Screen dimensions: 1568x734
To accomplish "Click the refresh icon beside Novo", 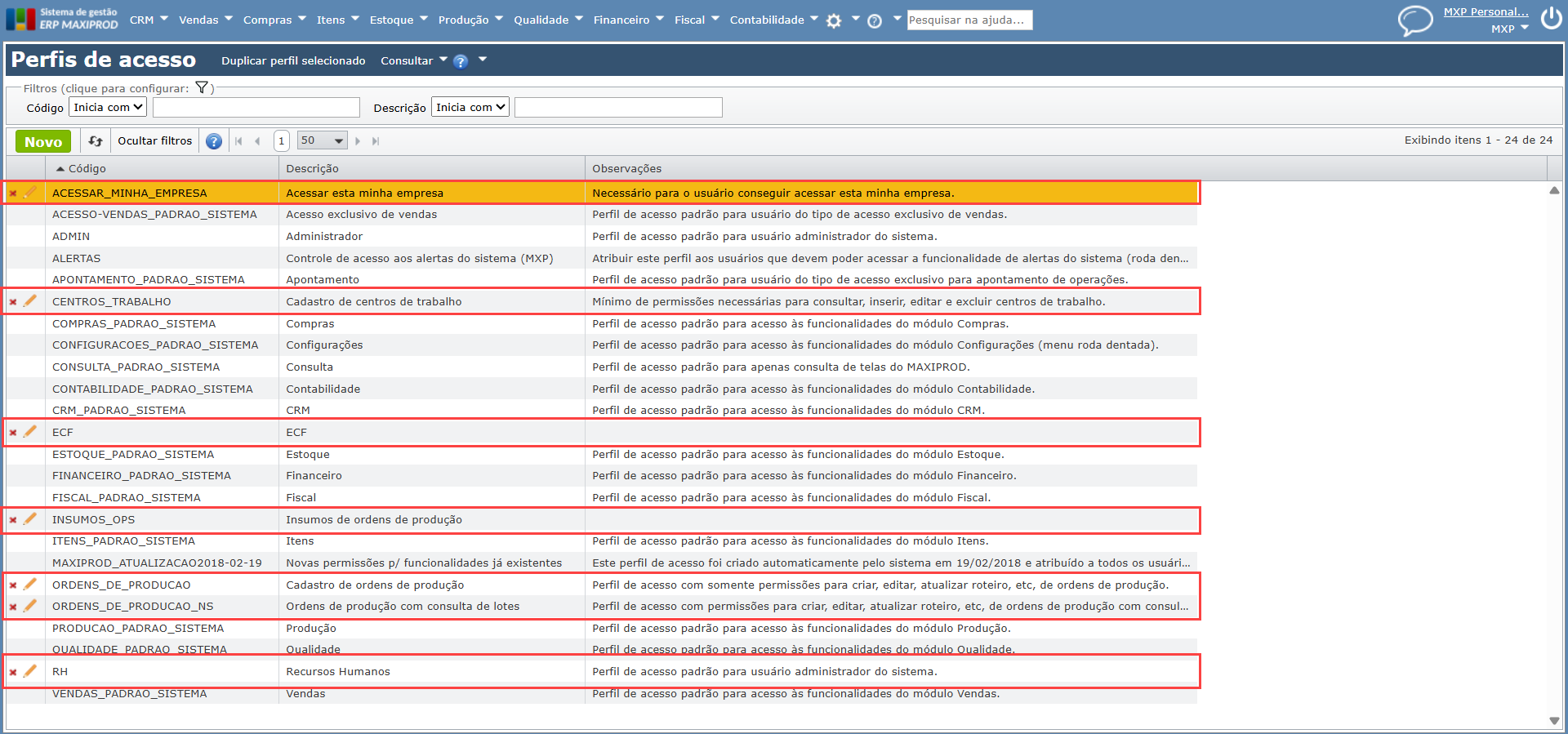I will [96, 141].
